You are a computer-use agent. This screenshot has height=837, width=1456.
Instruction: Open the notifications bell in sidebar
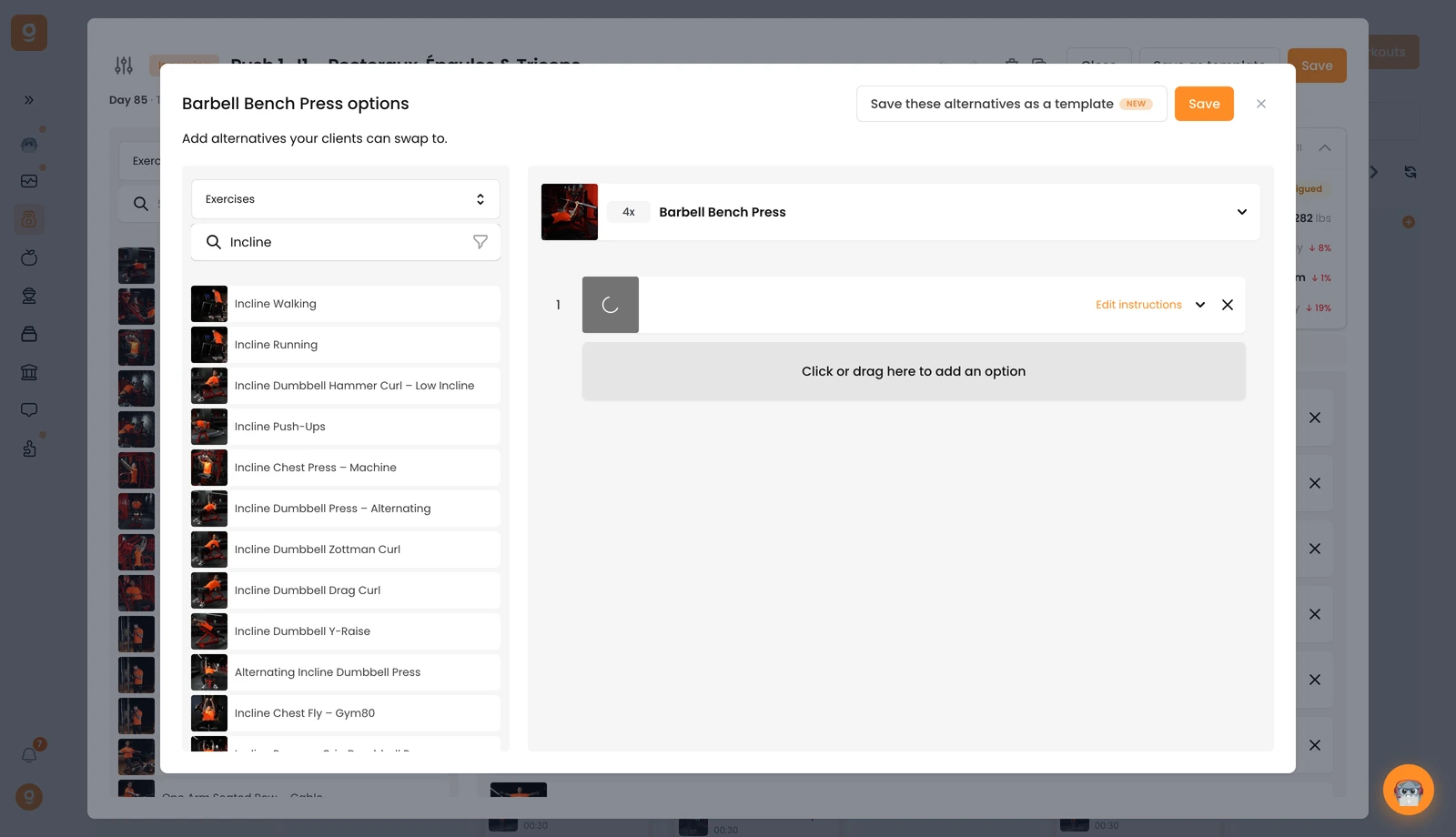tap(29, 755)
